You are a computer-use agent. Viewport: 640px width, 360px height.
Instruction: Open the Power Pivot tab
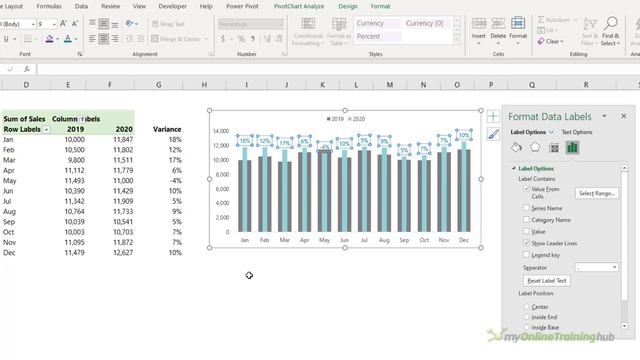242,6
